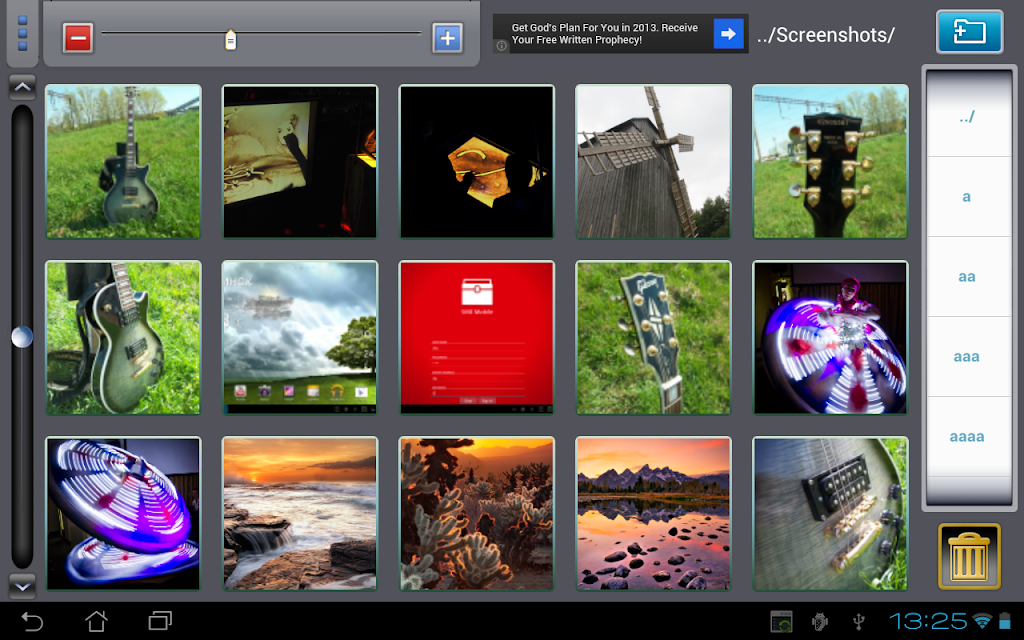Open the guitar pickup close-up thumbnail
The width and height of the screenshot is (1024, 640).
coord(830,514)
